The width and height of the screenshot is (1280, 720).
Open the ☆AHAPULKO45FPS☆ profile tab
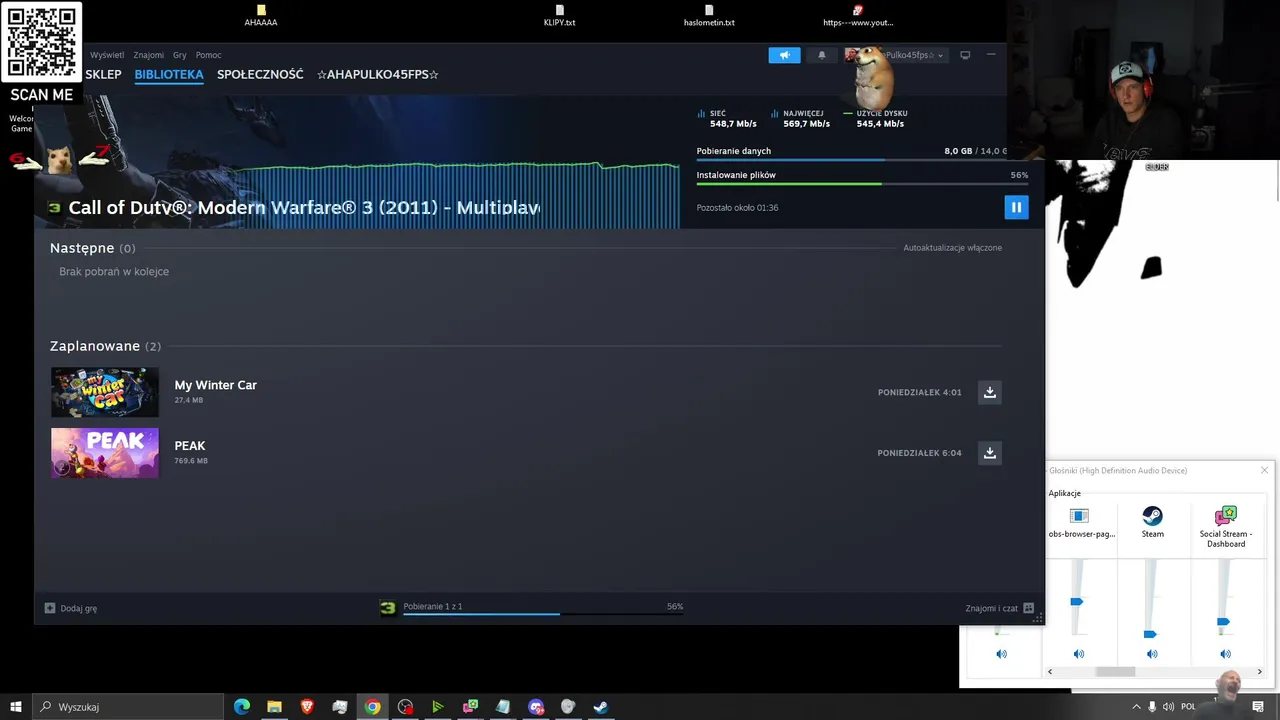[x=378, y=74]
